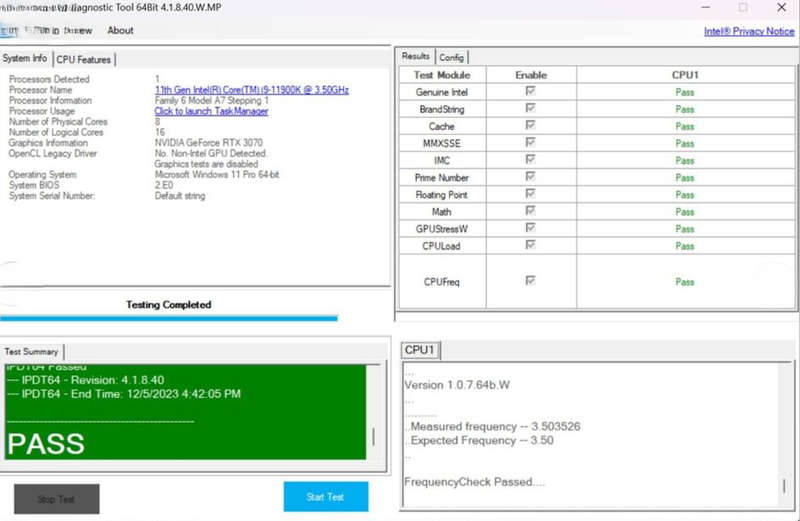This screenshot has height=521, width=800.
Task: Select the Test Summary tab
Action: coord(32,352)
